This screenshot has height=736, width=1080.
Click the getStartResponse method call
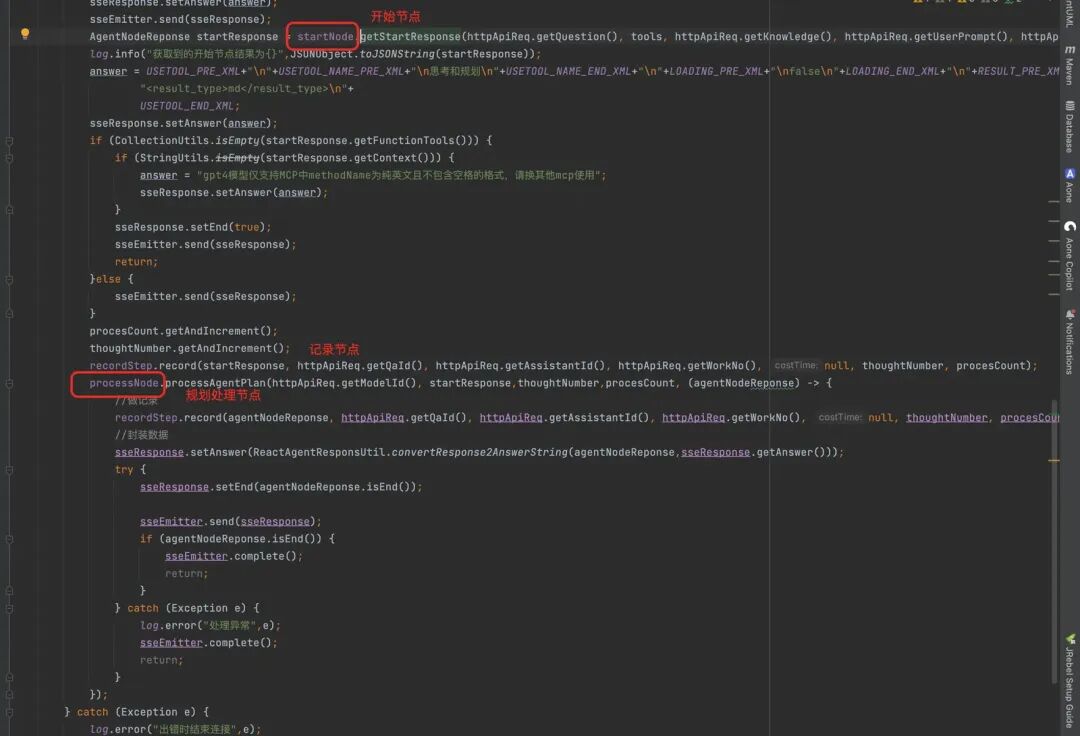coord(411,36)
